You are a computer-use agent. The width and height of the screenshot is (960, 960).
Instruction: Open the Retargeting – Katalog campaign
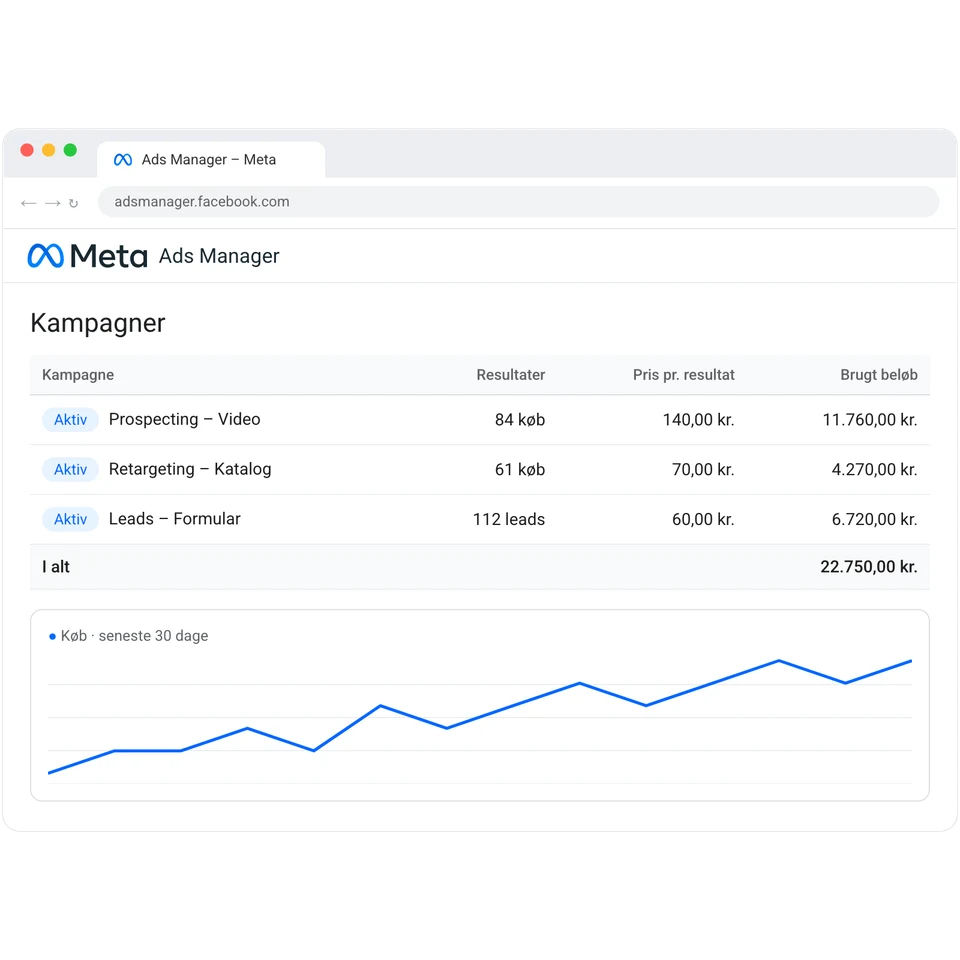190,469
